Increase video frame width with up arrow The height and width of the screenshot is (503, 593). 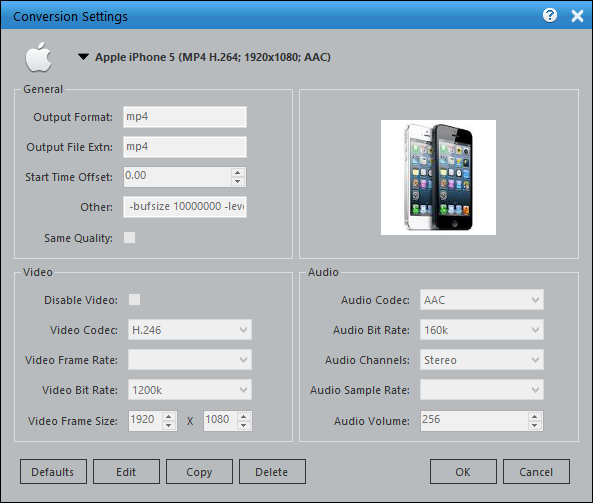pyautogui.click(x=169, y=416)
